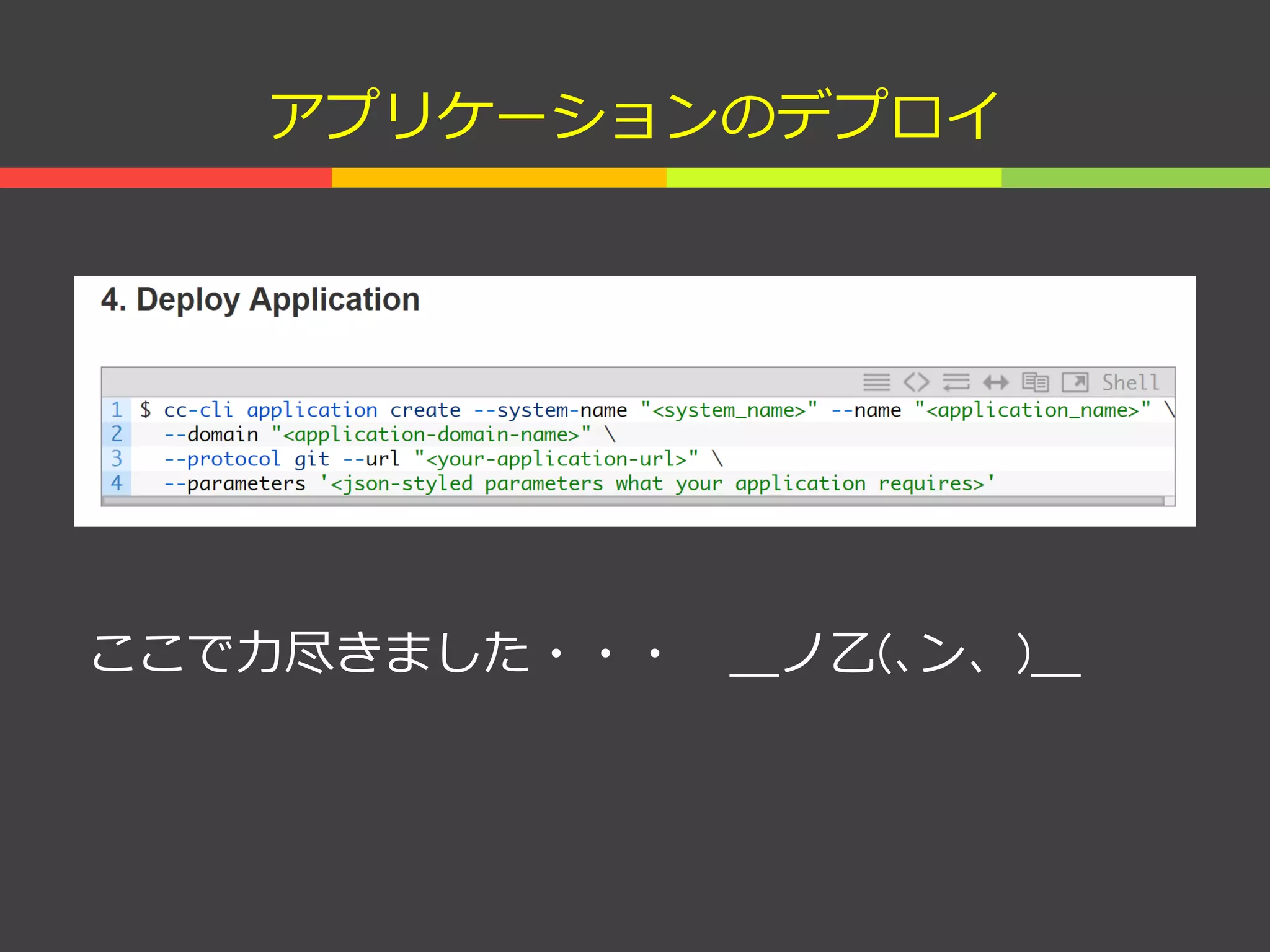The image size is (1270, 952).
Task: Click the '4. Deploy Application' heading
Action: [x=260, y=300]
